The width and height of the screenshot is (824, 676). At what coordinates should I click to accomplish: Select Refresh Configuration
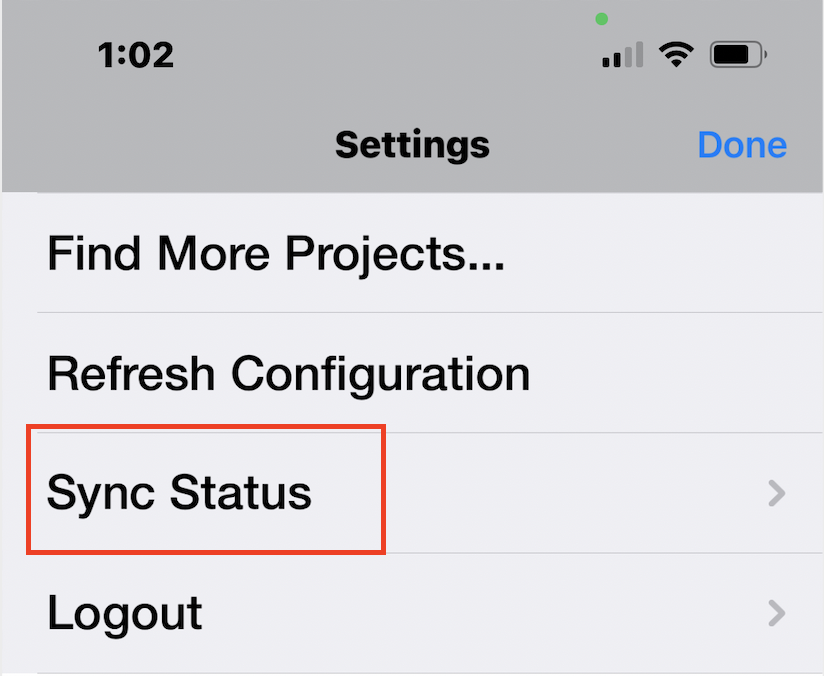pos(288,374)
